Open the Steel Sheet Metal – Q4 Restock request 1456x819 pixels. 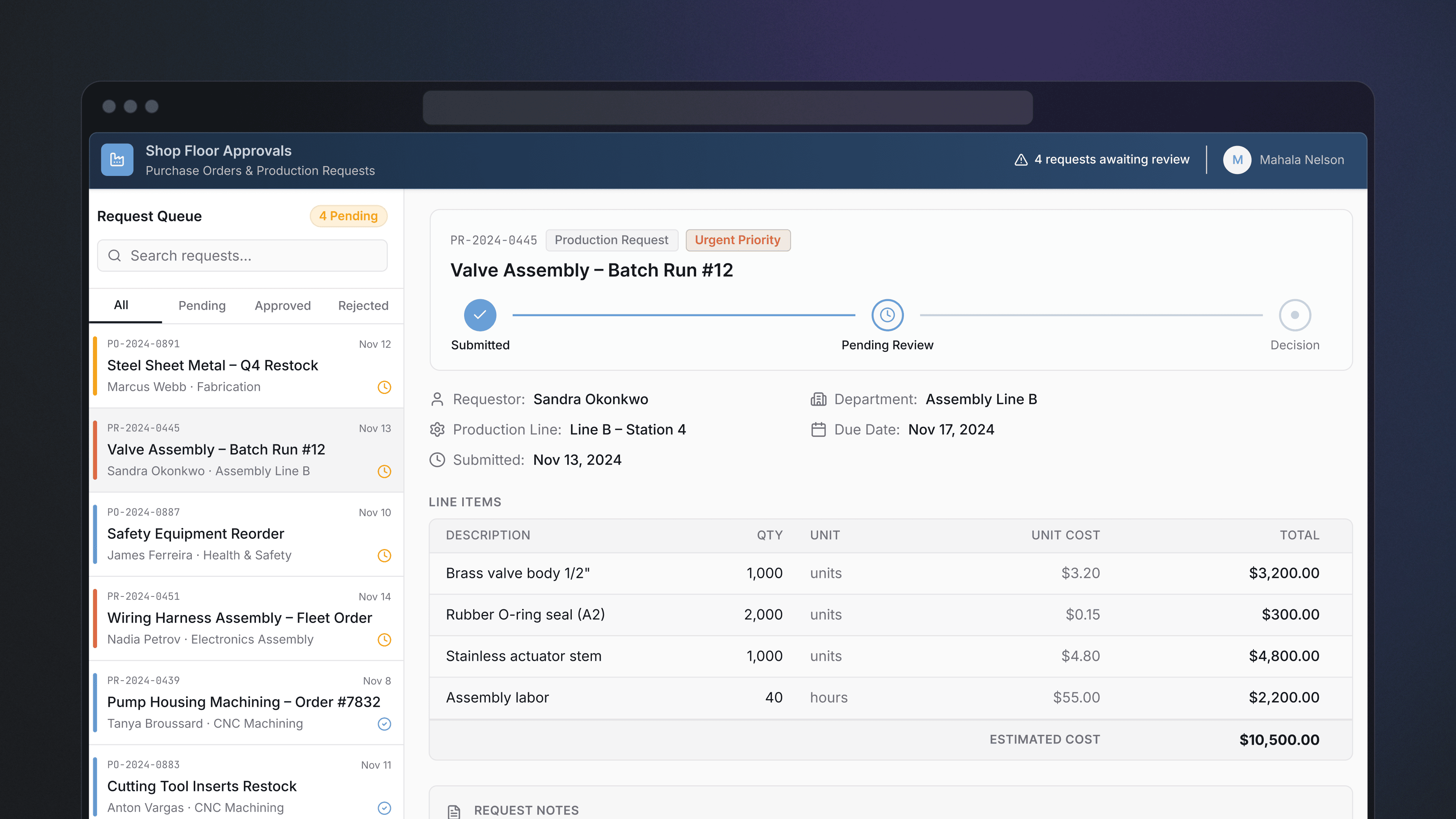click(246, 366)
